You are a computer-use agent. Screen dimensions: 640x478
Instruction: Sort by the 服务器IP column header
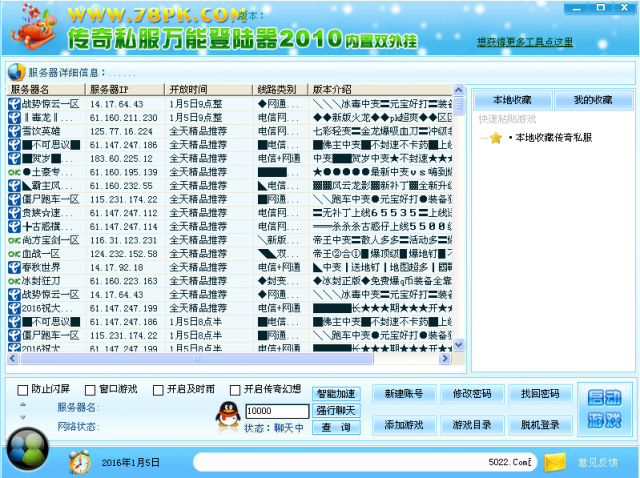pyautogui.click(x=125, y=89)
